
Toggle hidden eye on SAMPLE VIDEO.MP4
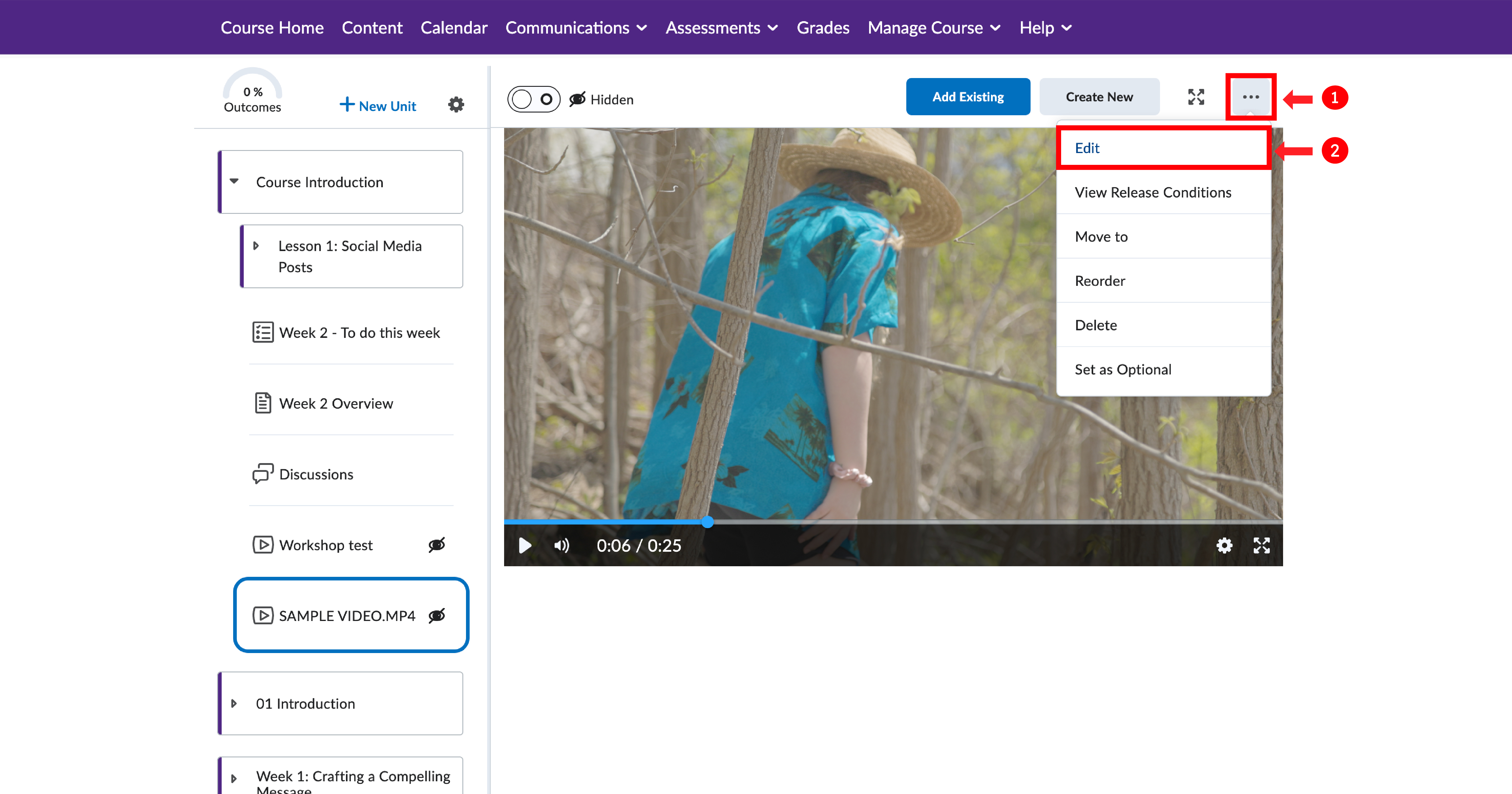point(437,616)
